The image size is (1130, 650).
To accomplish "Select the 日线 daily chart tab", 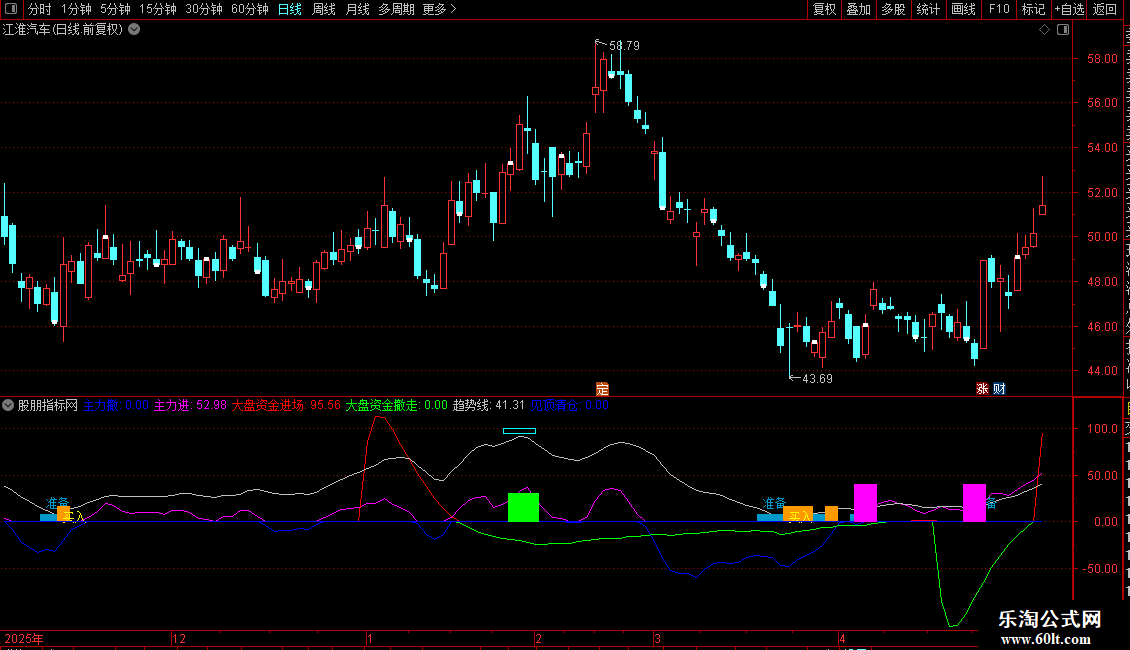I will point(290,9).
